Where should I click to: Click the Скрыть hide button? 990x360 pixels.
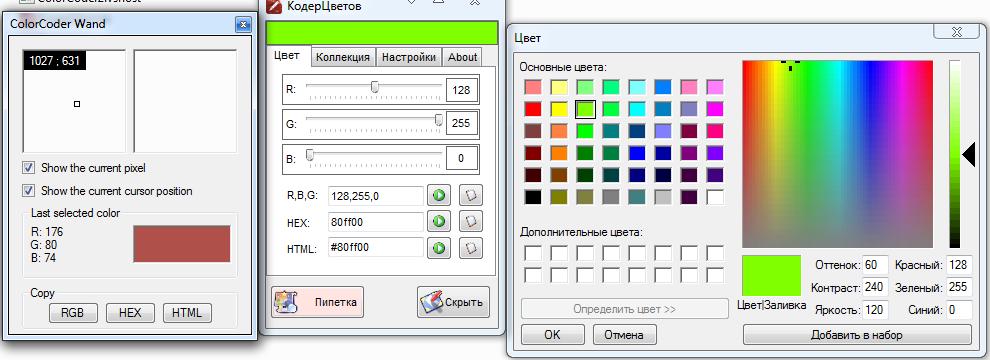[453, 302]
